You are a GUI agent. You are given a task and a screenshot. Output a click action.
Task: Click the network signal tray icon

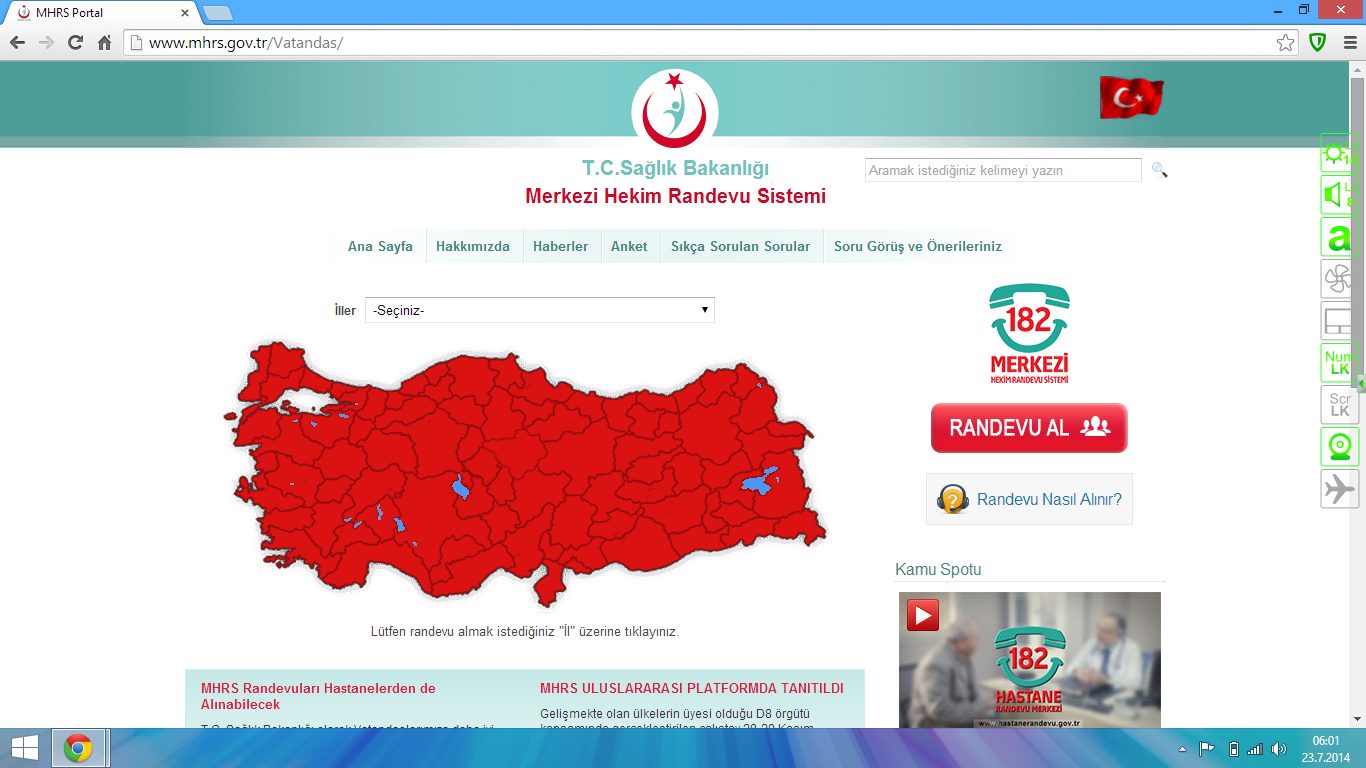pos(1255,749)
